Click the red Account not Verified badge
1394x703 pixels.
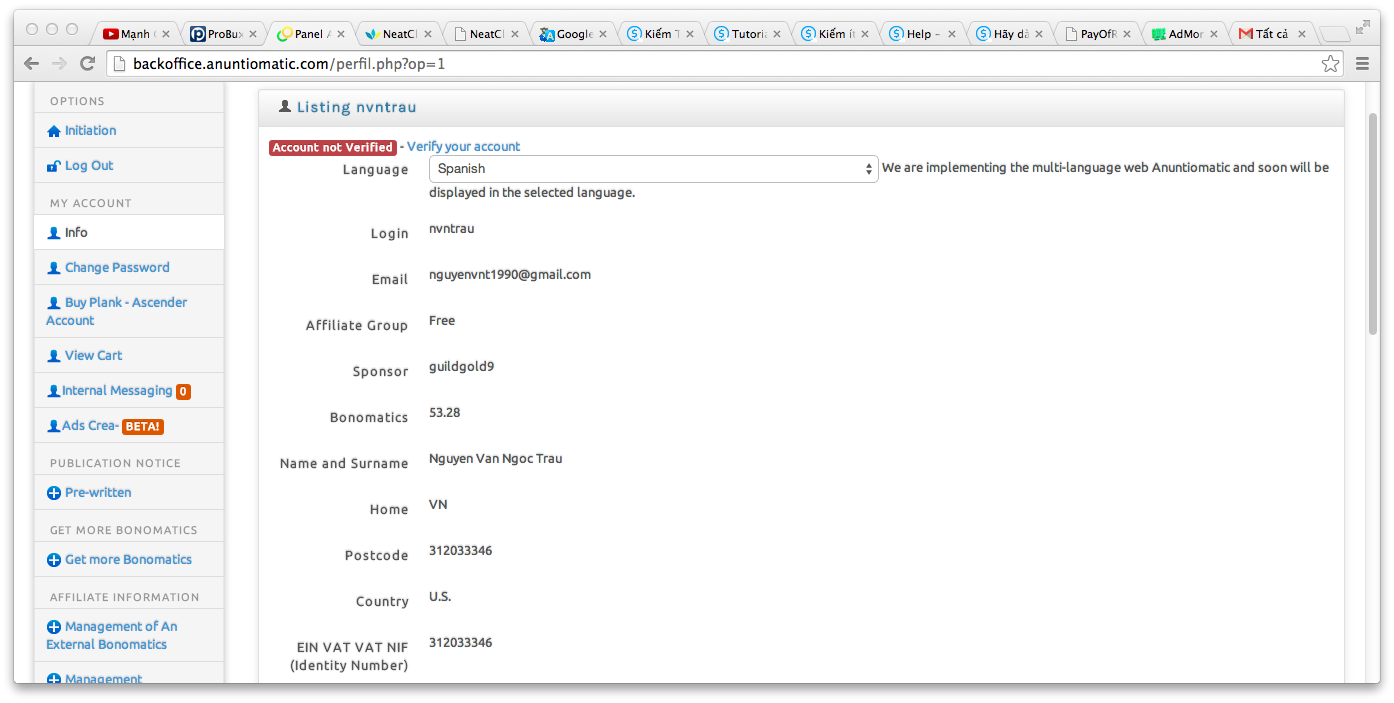(333, 147)
